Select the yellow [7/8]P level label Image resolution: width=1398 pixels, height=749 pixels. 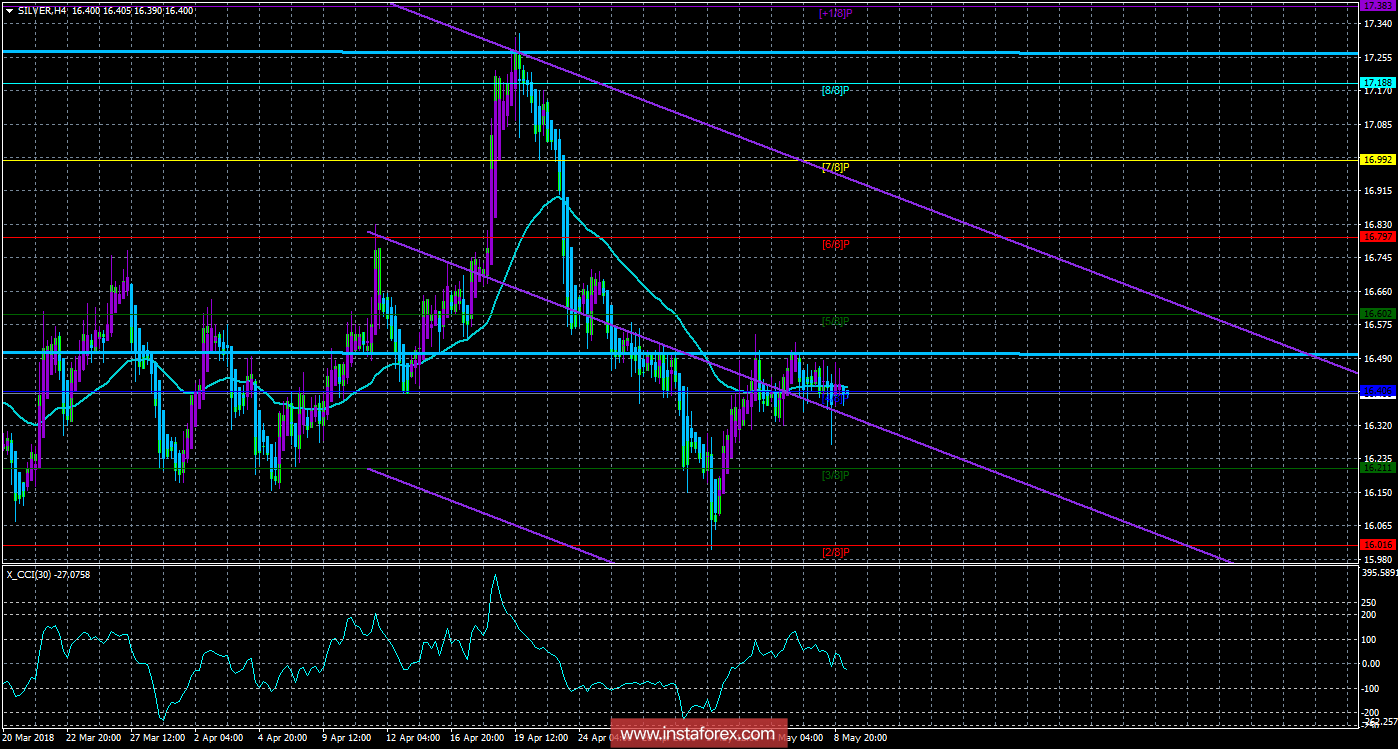click(834, 167)
